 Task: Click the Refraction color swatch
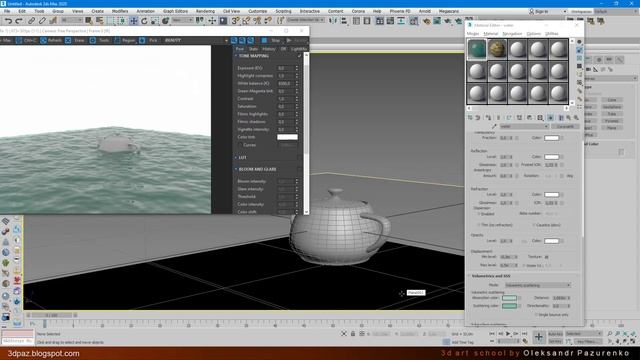pos(551,195)
